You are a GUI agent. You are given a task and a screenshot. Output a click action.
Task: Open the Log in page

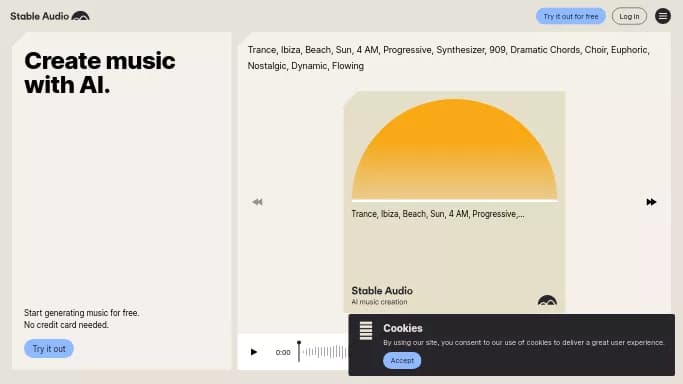tap(629, 16)
